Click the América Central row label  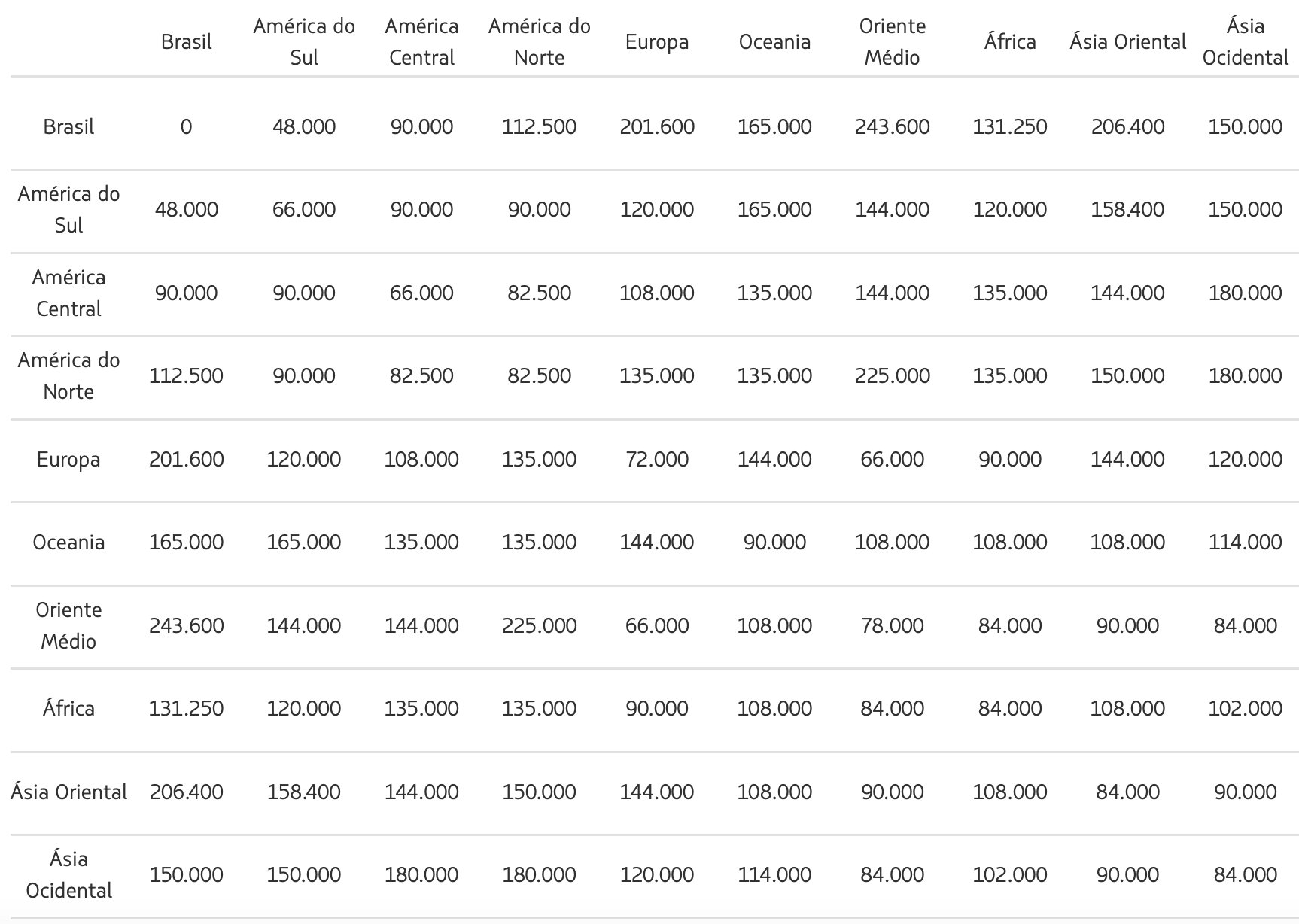[x=68, y=293]
